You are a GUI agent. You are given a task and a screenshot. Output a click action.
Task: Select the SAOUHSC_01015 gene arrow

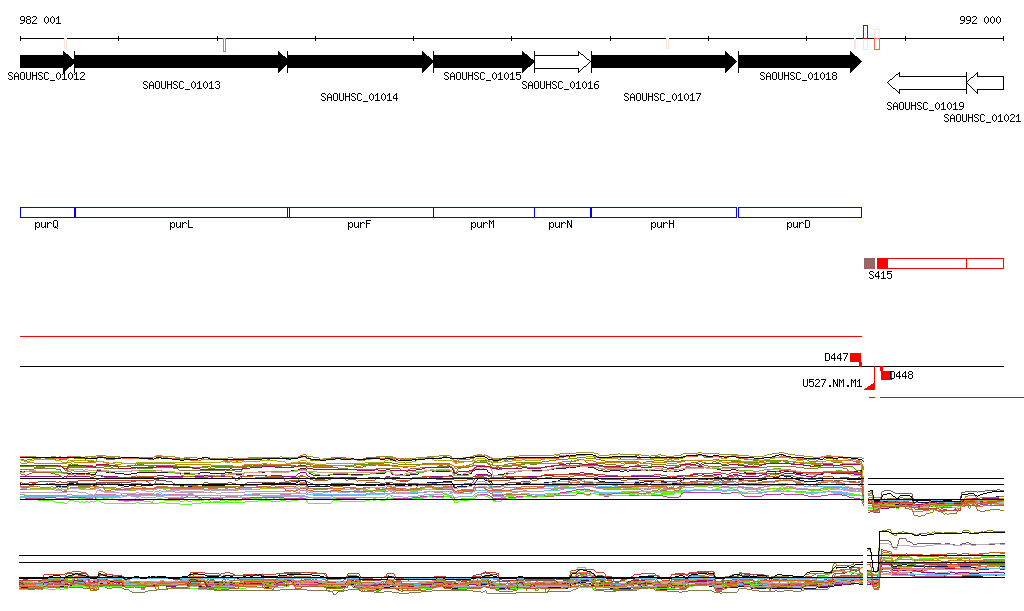(x=482, y=62)
